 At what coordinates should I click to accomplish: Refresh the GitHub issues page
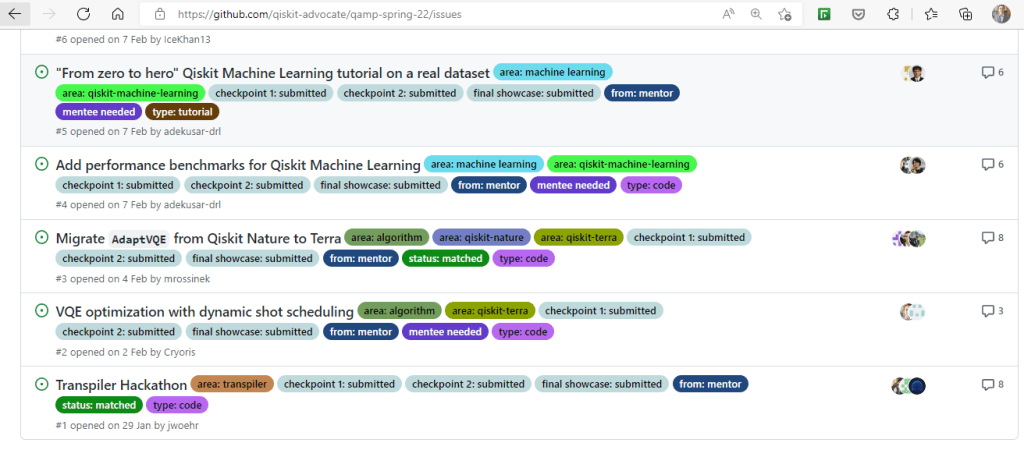pyautogui.click(x=84, y=15)
